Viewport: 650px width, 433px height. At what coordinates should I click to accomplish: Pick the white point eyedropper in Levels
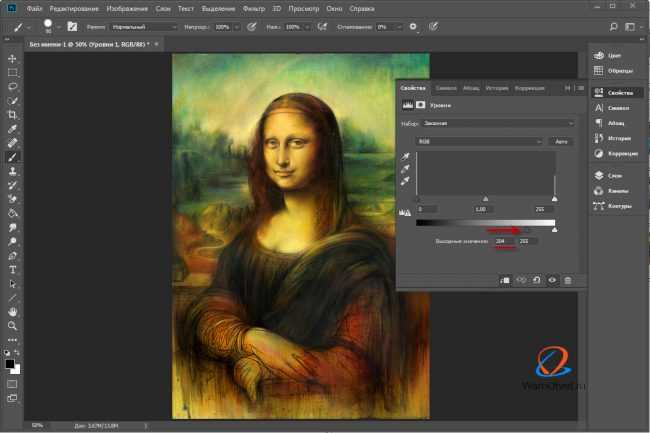(x=405, y=181)
